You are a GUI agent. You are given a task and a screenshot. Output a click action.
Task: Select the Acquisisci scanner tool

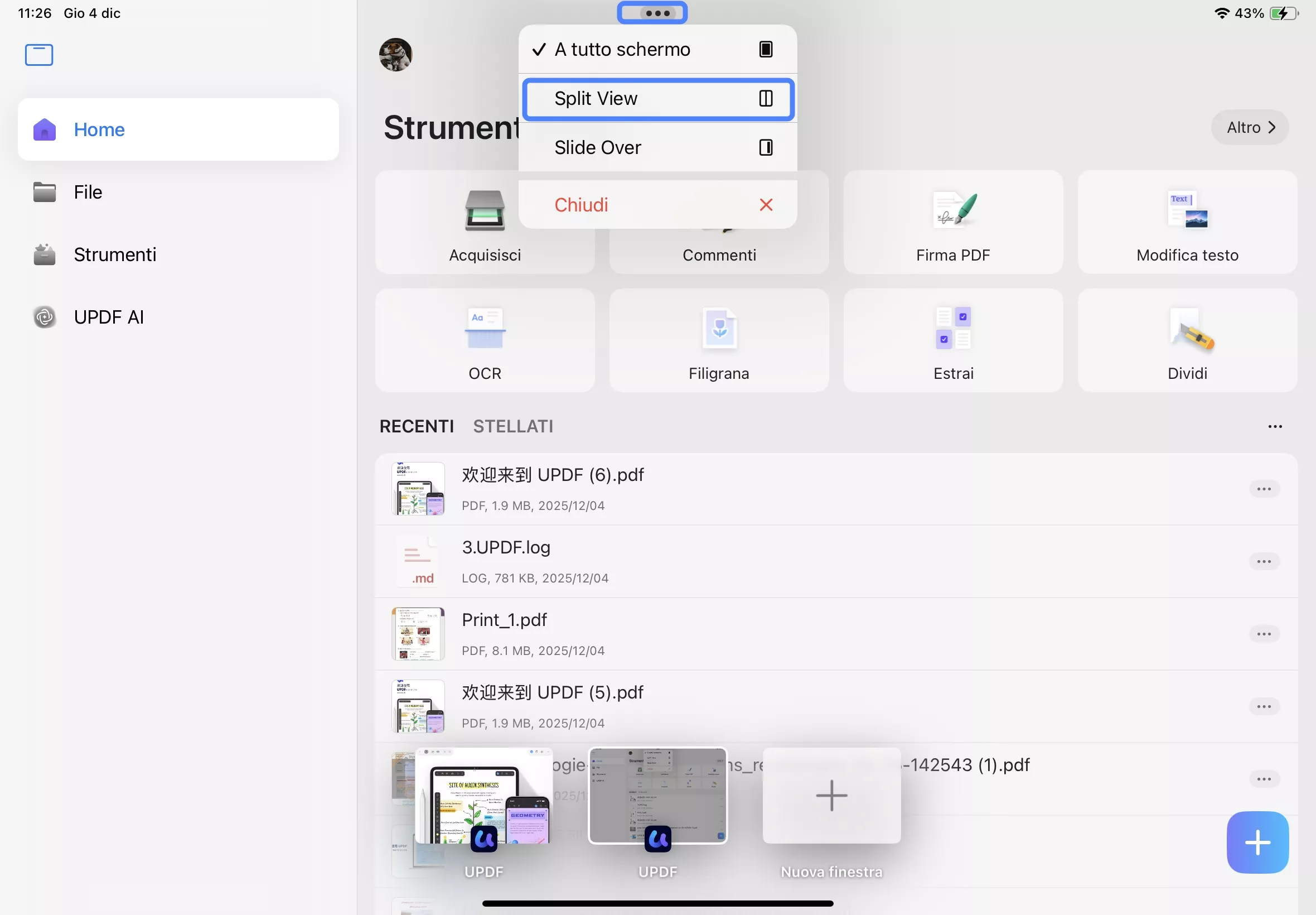(x=484, y=224)
